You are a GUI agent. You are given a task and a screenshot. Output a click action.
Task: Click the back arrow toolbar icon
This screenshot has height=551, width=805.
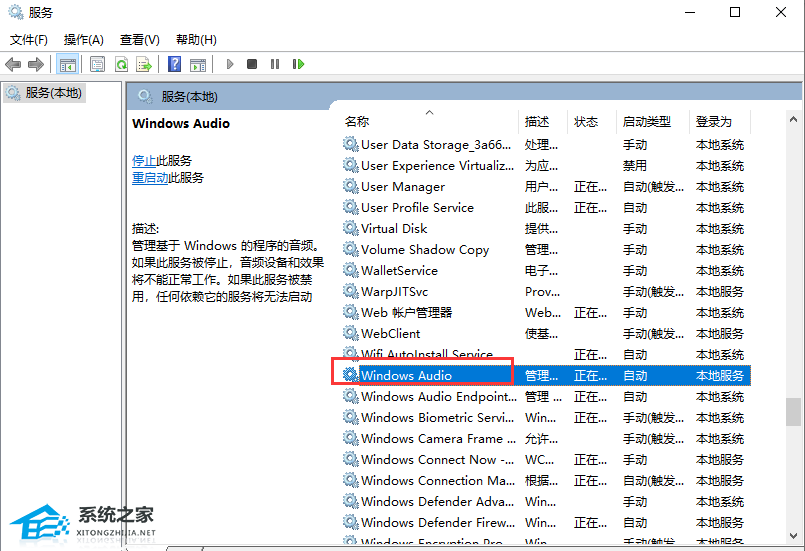tap(13, 64)
